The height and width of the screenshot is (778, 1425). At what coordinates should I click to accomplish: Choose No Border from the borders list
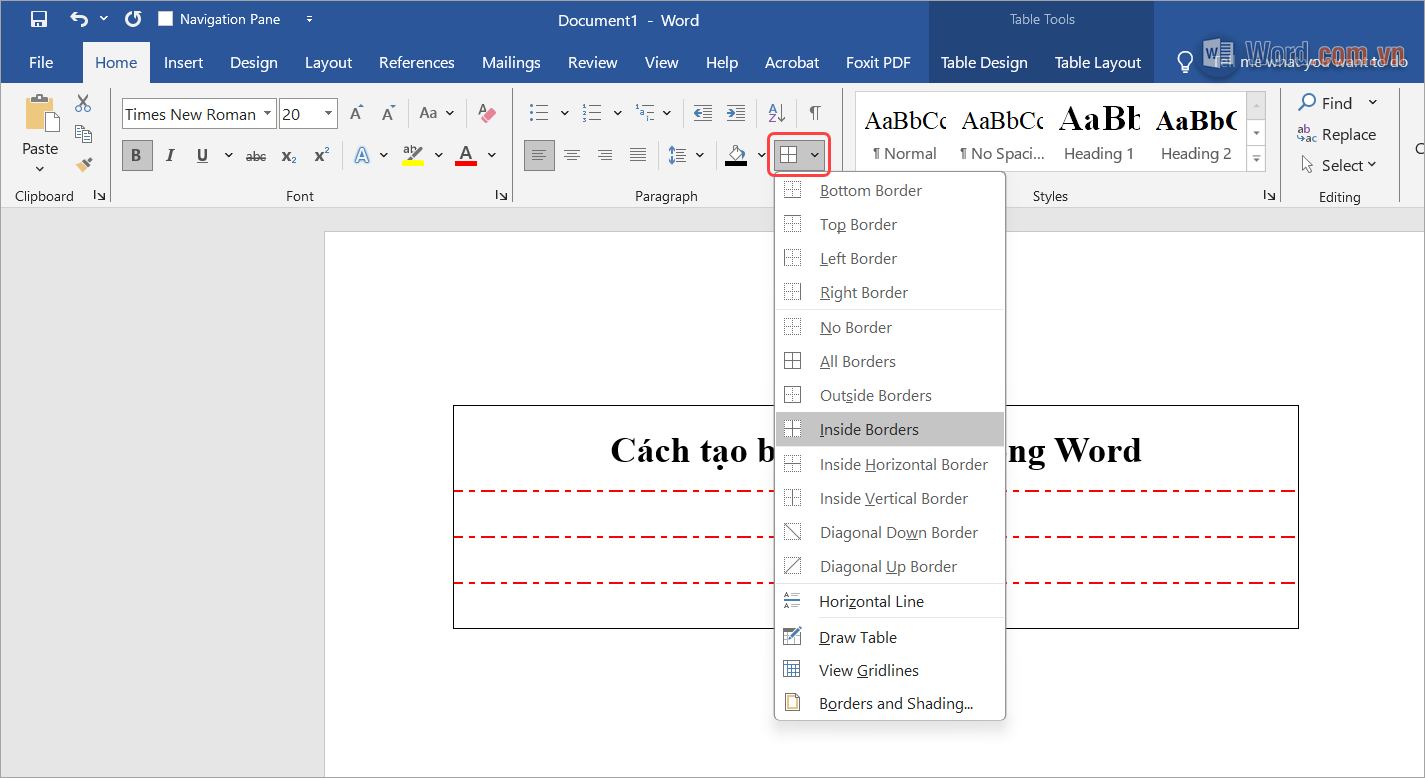pos(855,327)
